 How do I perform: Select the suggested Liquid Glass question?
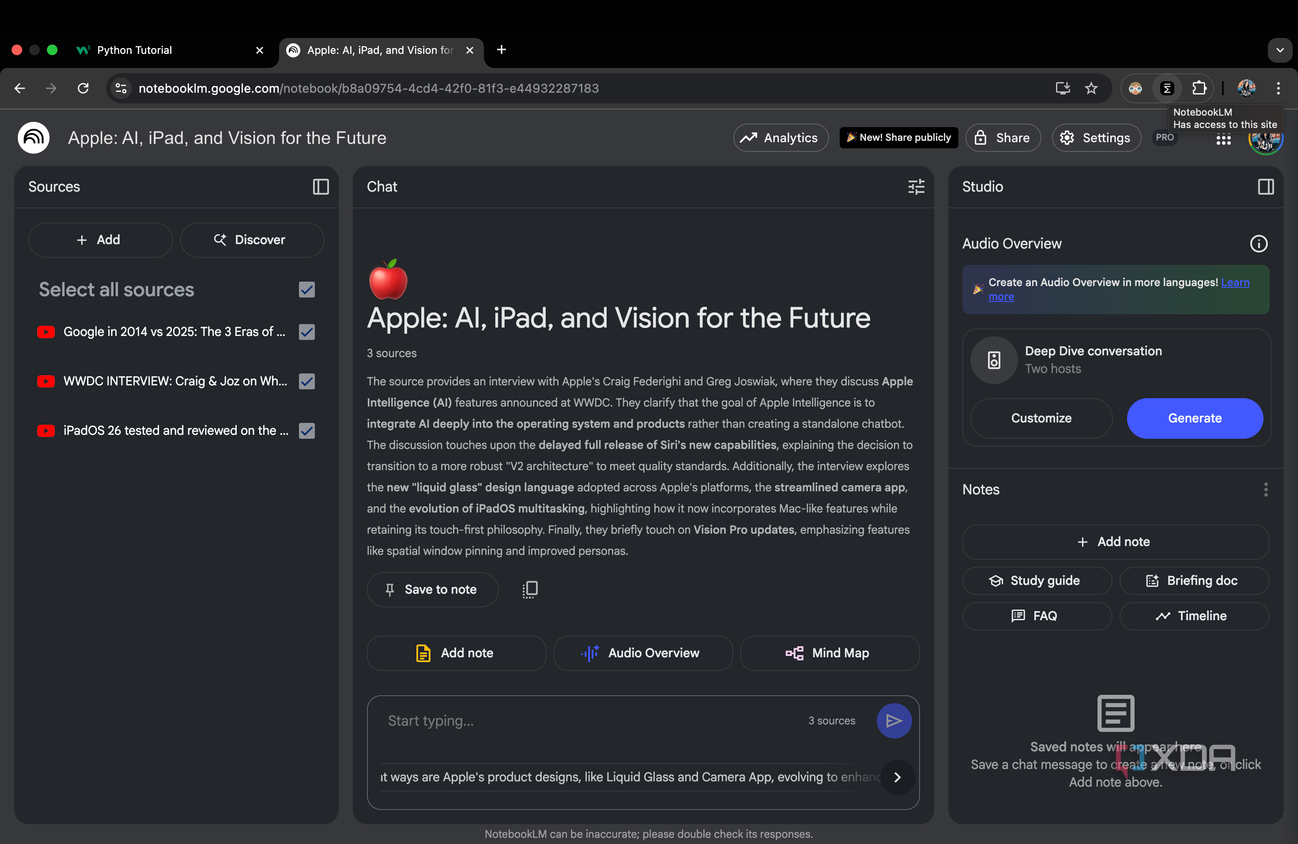(x=630, y=777)
